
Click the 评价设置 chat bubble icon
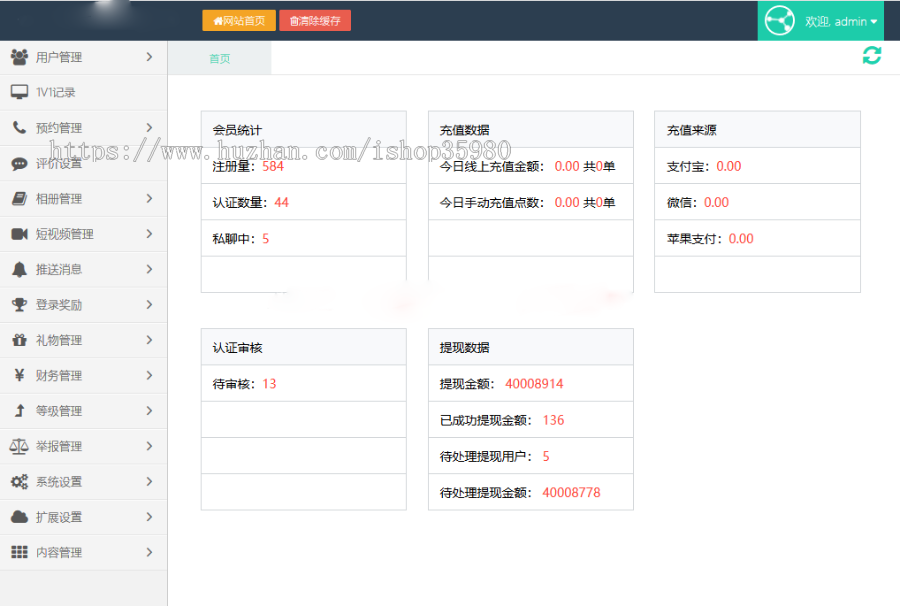[x=20, y=164]
